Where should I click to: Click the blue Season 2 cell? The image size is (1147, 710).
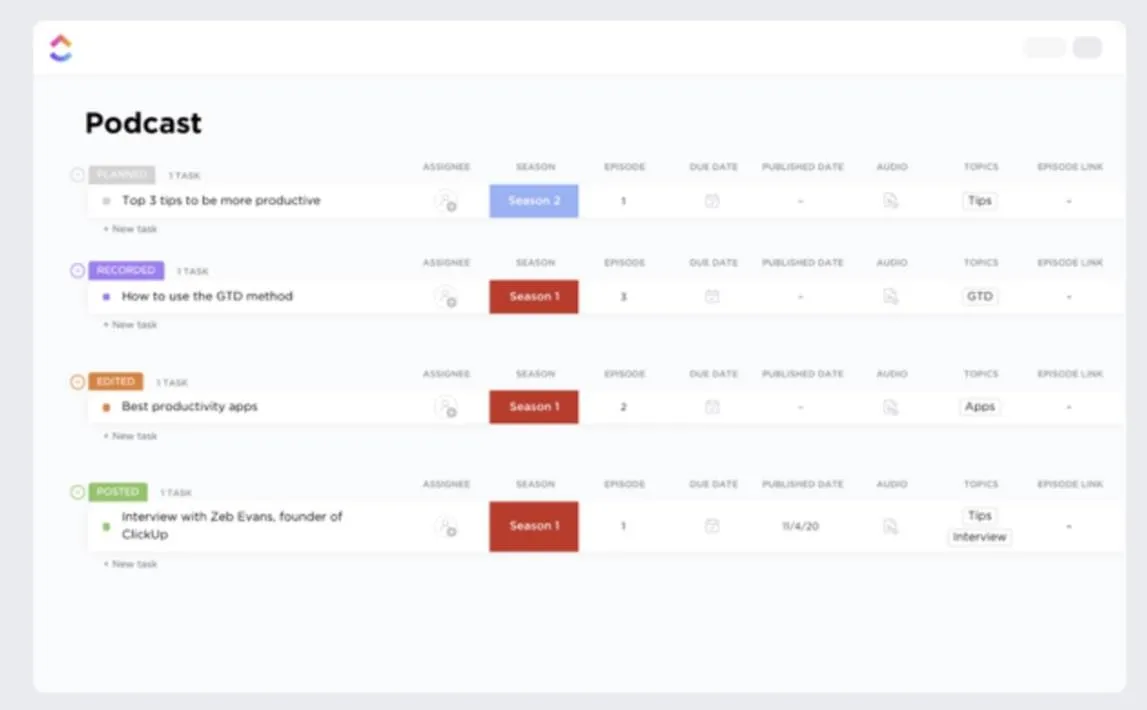[534, 201]
